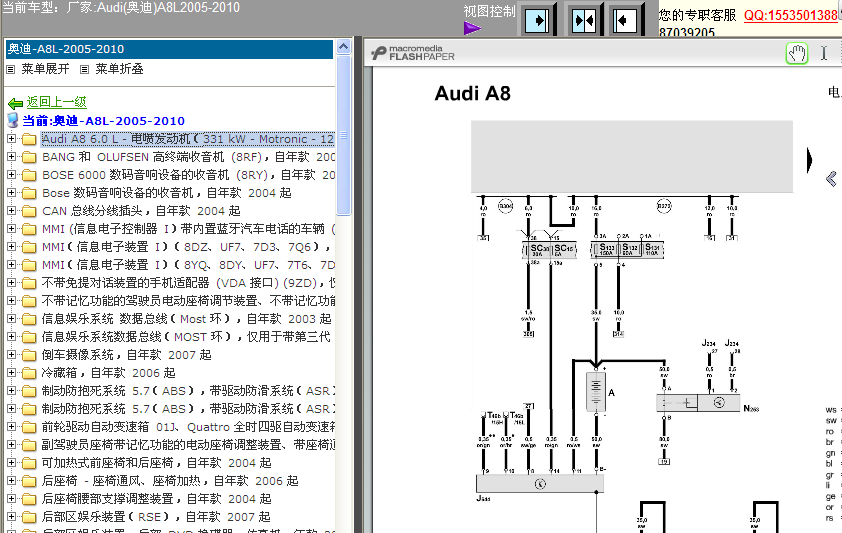Click the split-view center control icon
This screenshot has width=842, height=533.
click(583, 20)
